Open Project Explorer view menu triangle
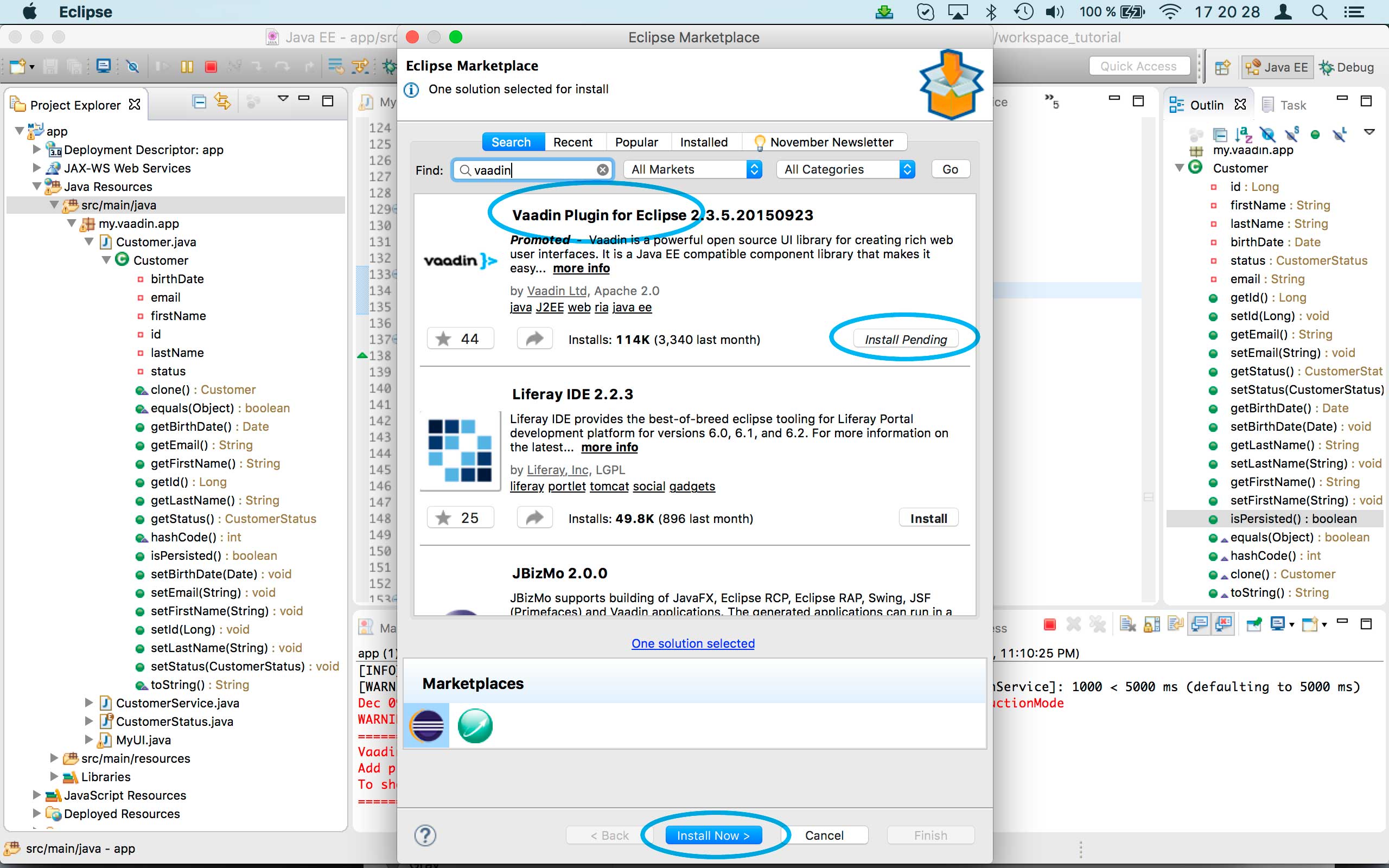Image resolution: width=1389 pixels, height=868 pixels. click(x=282, y=98)
